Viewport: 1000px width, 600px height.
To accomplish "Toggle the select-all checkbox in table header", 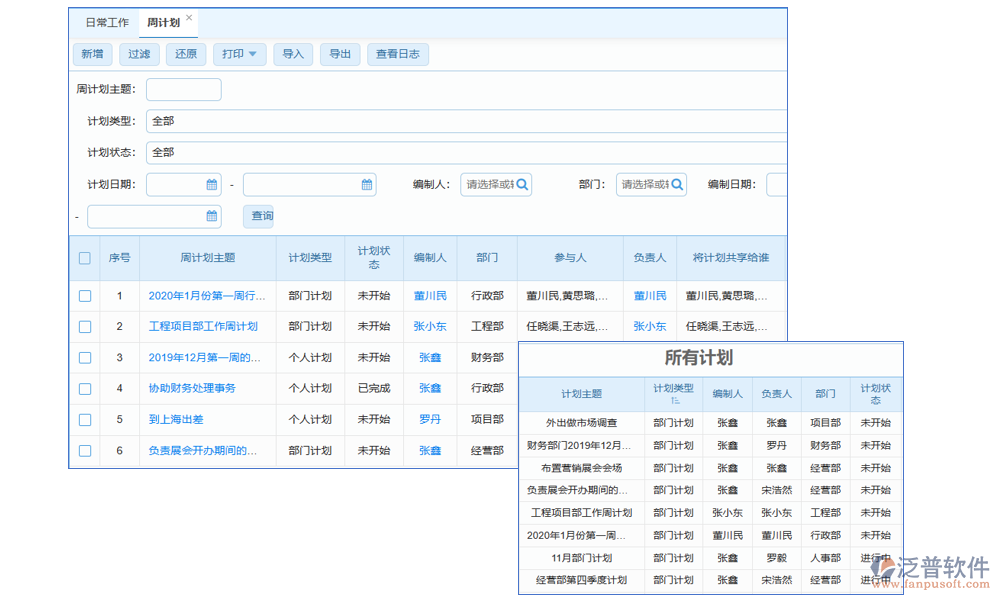I will (x=85, y=258).
